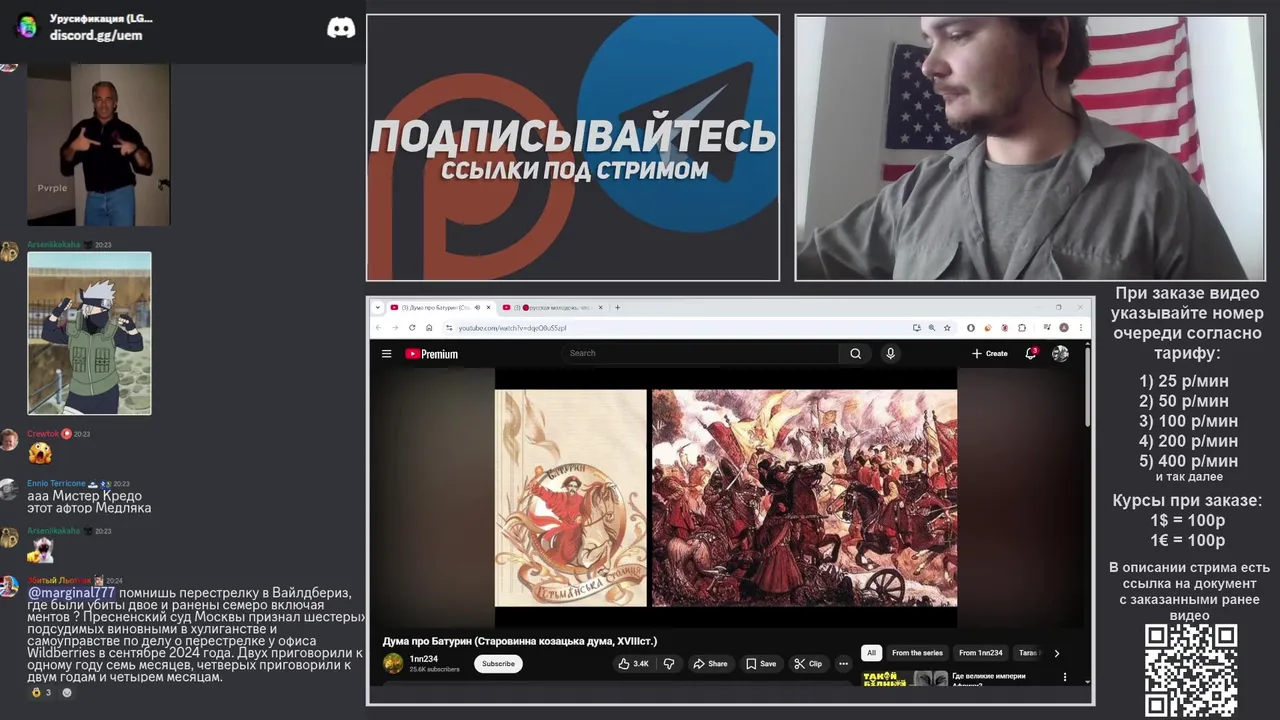
Task: Show next recommendation chips arrow
Action: (1056, 653)
